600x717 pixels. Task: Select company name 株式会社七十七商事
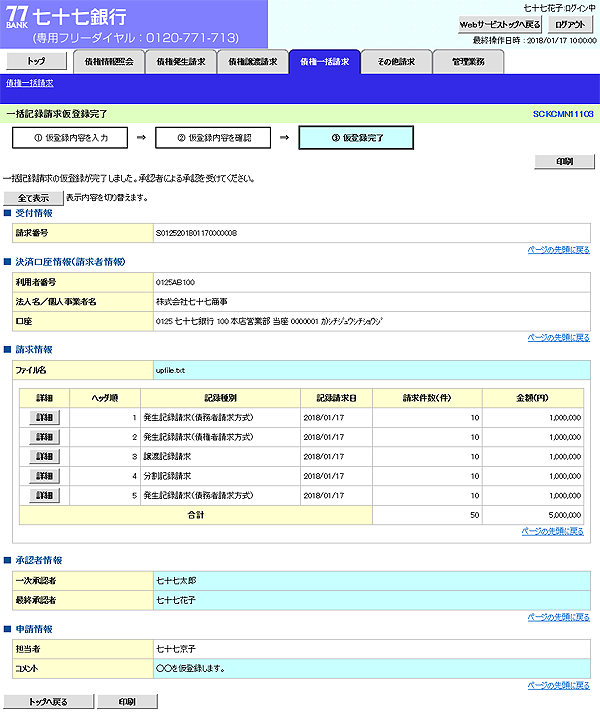[x=192, y=302]
